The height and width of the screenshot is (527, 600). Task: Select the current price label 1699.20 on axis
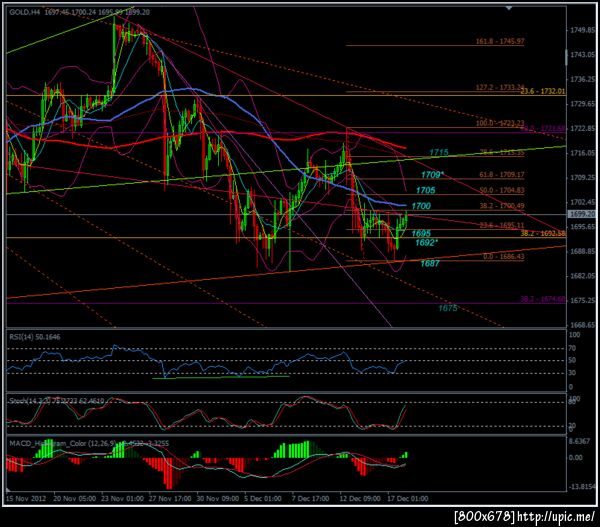click(x=583, y=214)
